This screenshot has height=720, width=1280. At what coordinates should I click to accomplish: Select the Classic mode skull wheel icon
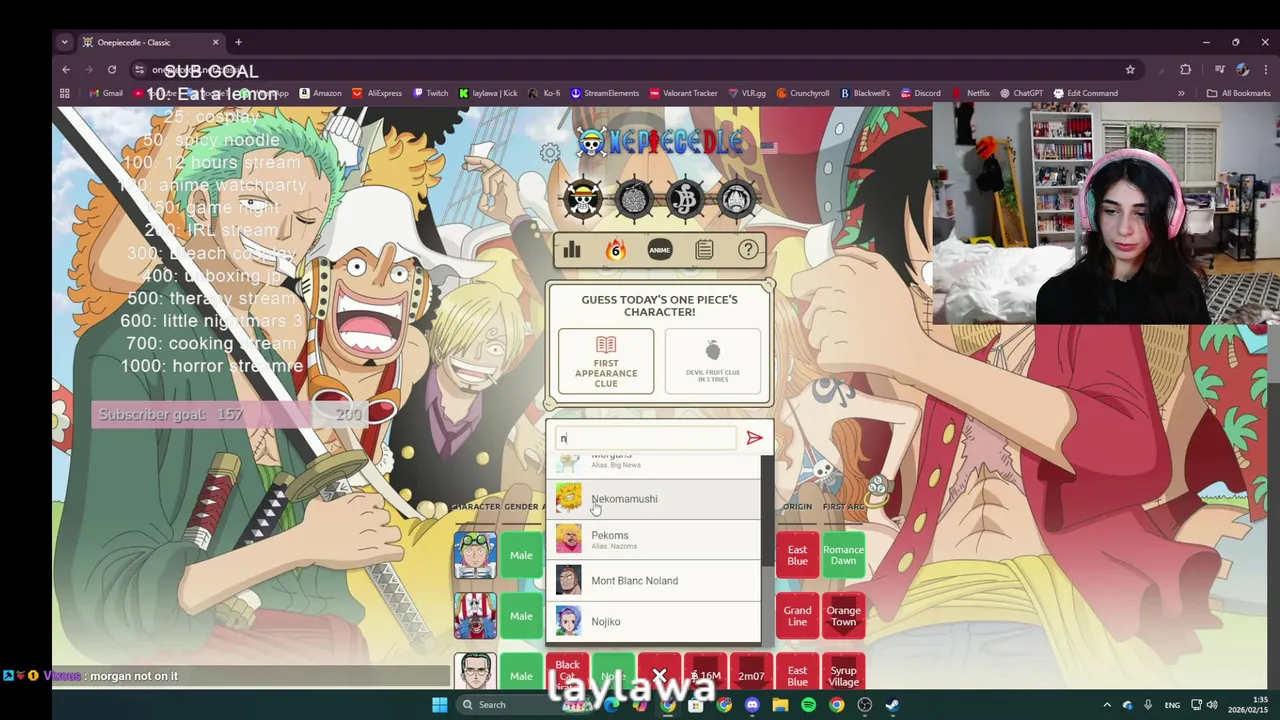(x=583, y=199)
